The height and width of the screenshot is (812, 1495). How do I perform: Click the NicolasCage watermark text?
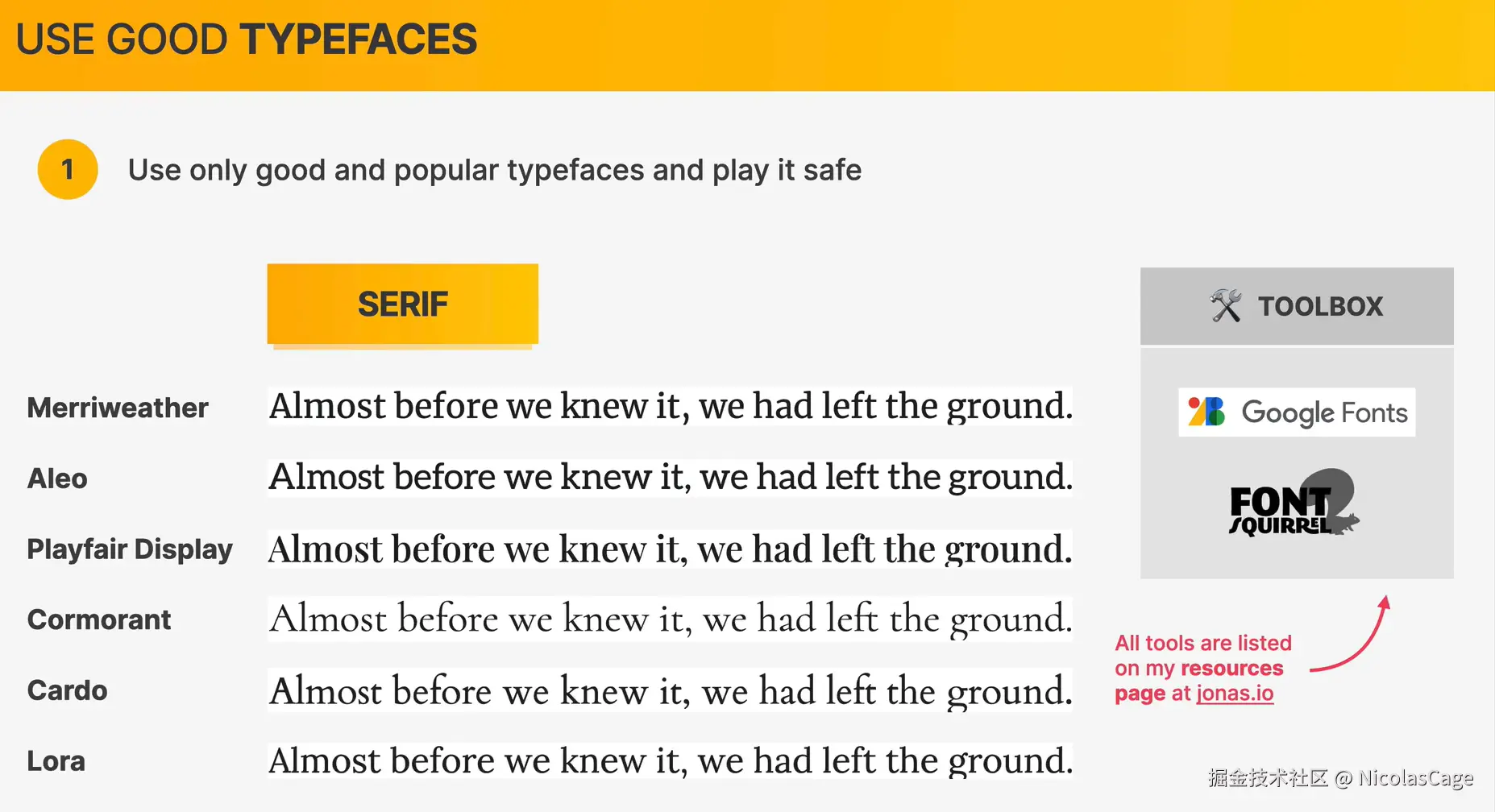[x=1414, y=778]
